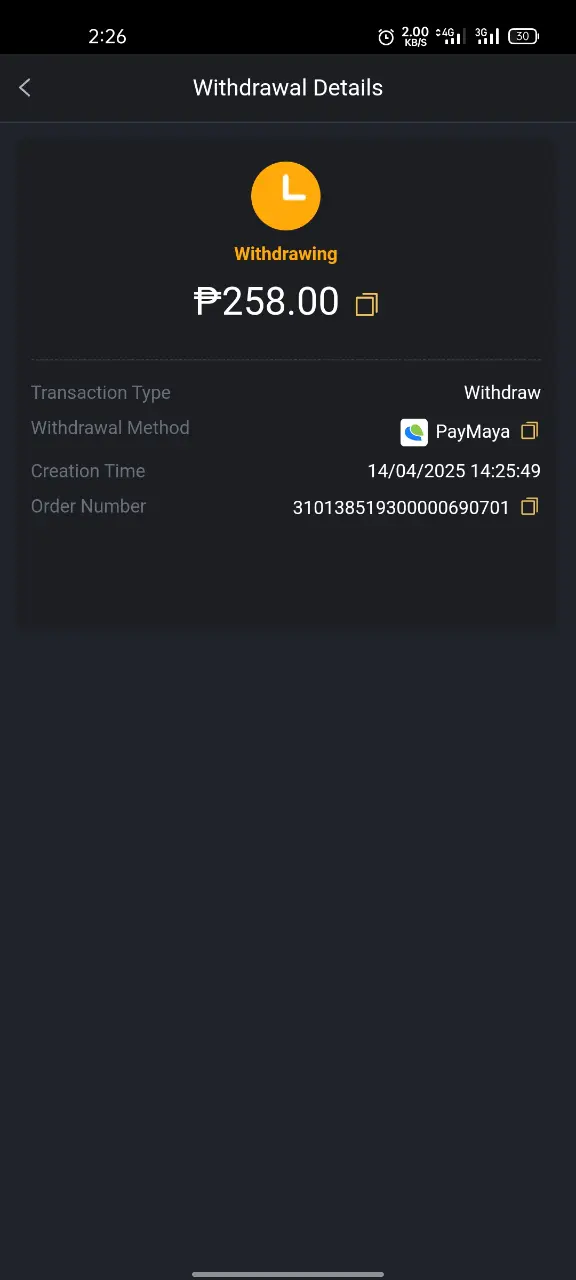Tap the orange clock status icon
Image resolution: width=576 pixels, height=1280 pixels.
(286, 196)
